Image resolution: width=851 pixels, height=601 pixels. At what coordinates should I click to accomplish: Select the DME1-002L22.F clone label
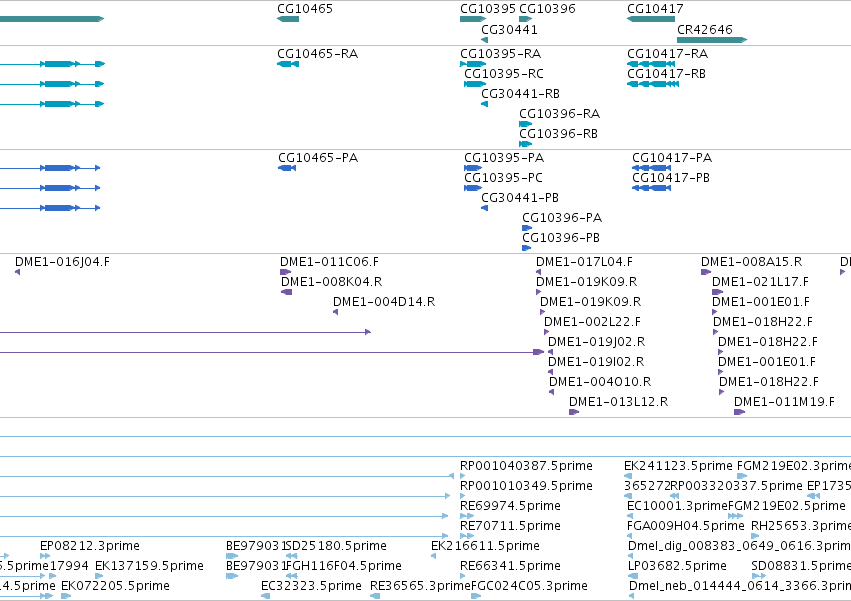(593, 322)
